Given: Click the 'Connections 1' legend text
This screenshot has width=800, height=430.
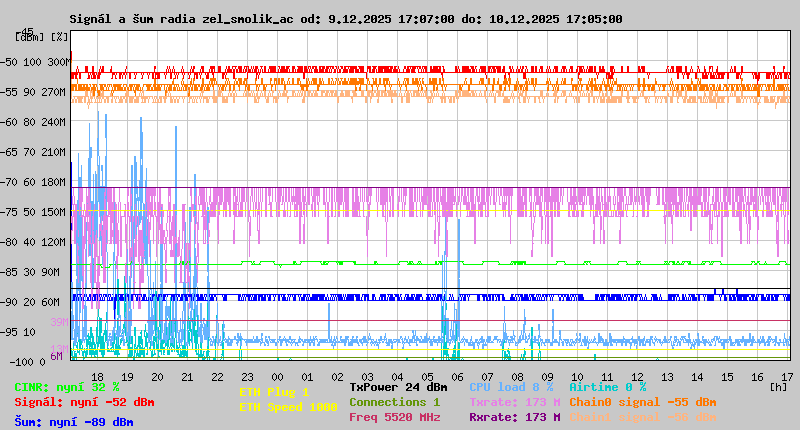Looking at the screenshot, I should point(394,402).
